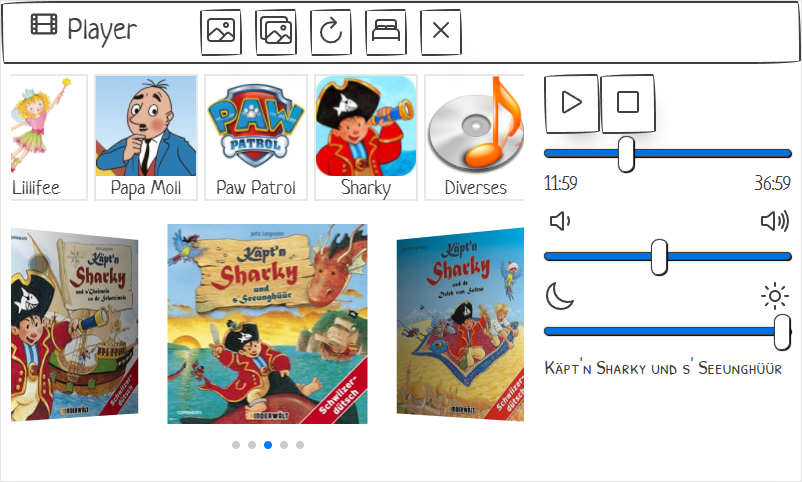This screenshot has width=802, height=482.
Task: Click the sun full brightness icon
Action: coord(775,296)
